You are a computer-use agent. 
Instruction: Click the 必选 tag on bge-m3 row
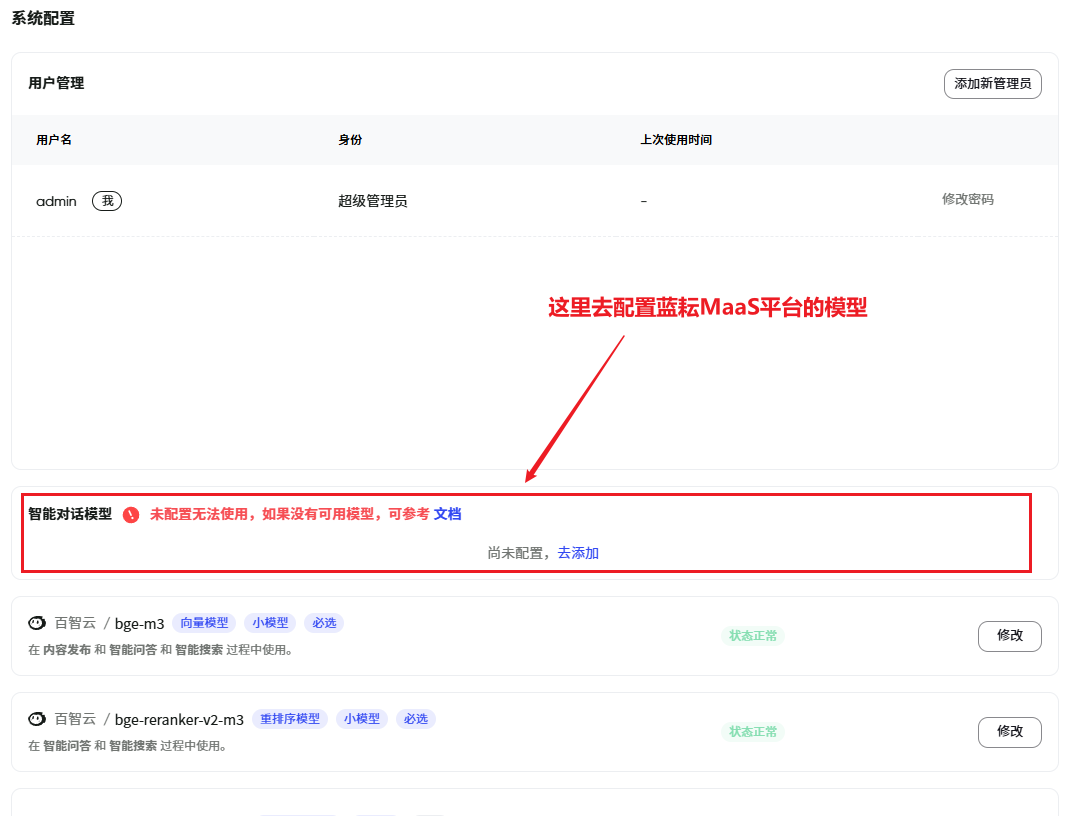point(322,622)
